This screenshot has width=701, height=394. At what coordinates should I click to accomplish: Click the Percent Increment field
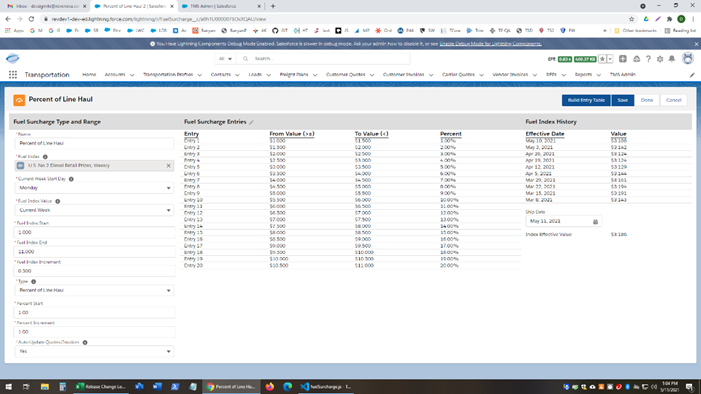coord(94,332)
